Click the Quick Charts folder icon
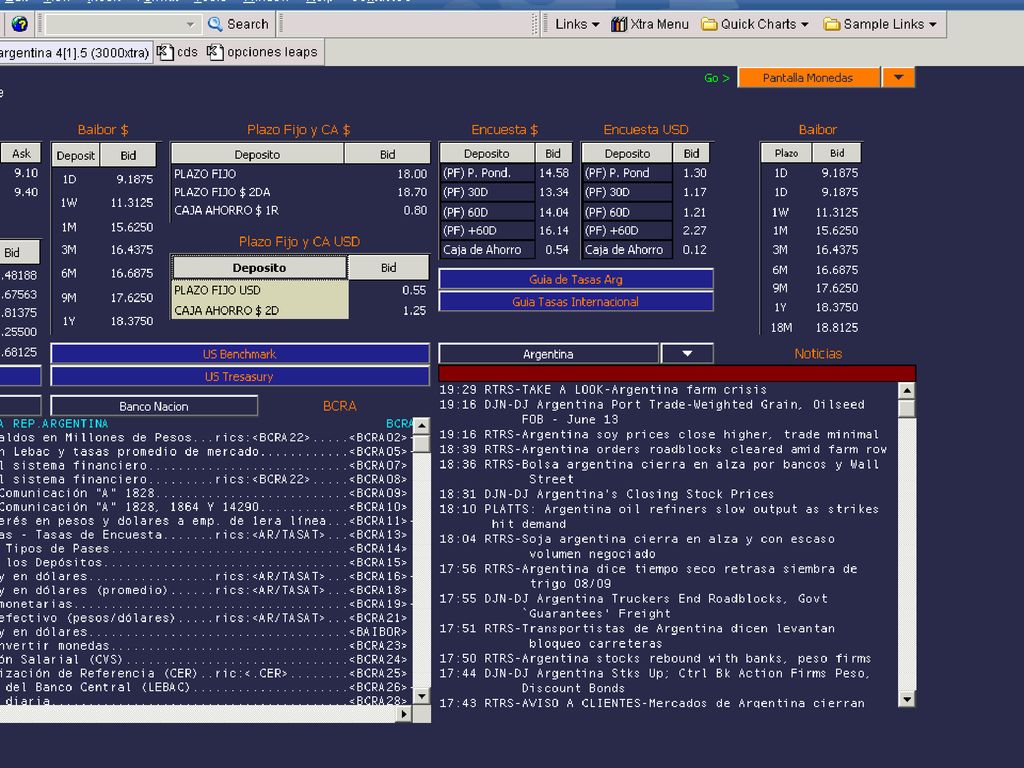Screen dimensions: 1024x768 coord(709,24)
